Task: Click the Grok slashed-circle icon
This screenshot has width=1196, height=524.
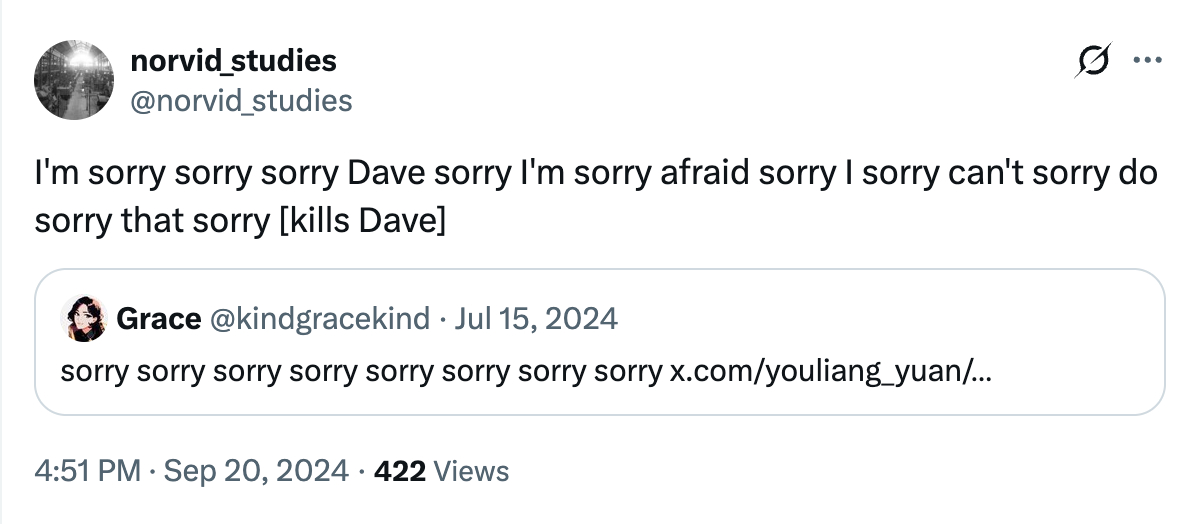Action: [x=1095, y=62]
